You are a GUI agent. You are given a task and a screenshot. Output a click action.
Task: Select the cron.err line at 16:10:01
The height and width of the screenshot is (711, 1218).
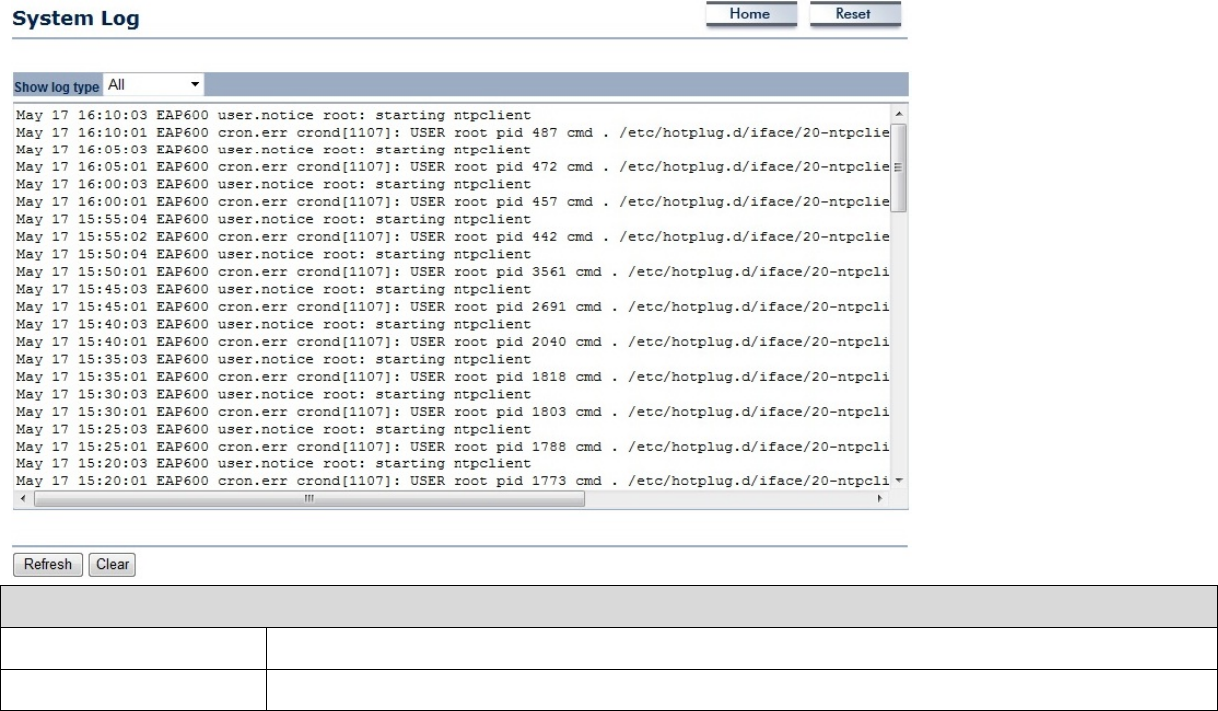click(x=453, y=132)
